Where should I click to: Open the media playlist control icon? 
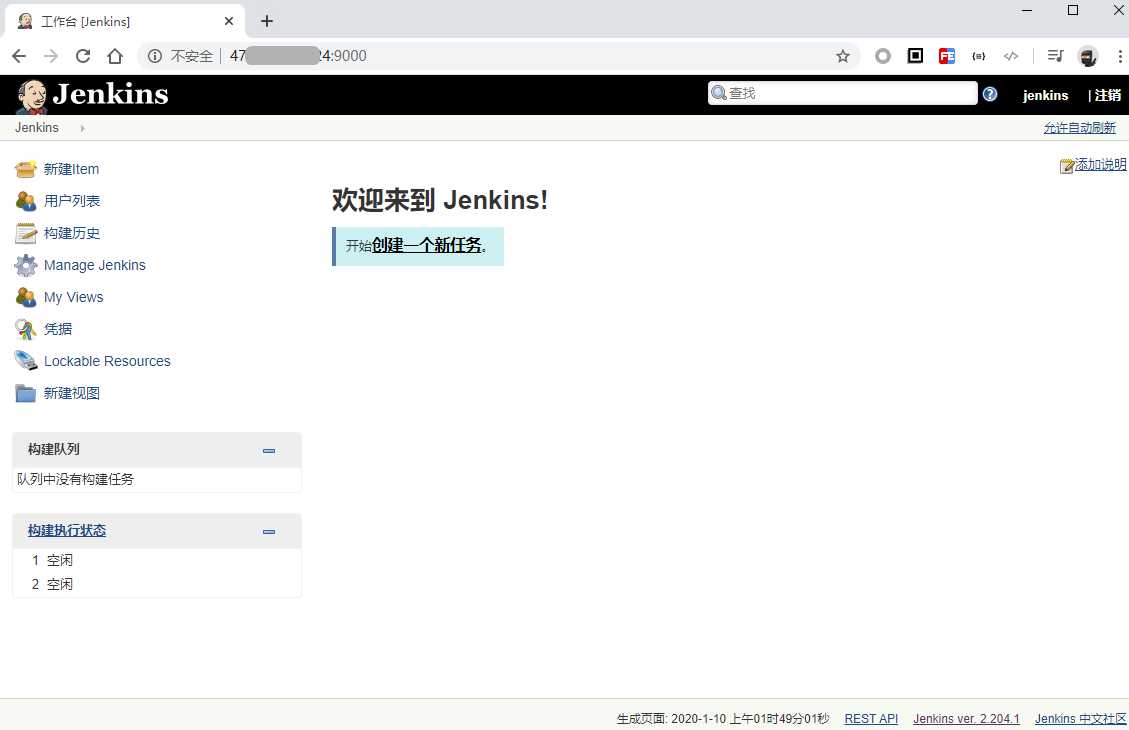click(1056, 56)
